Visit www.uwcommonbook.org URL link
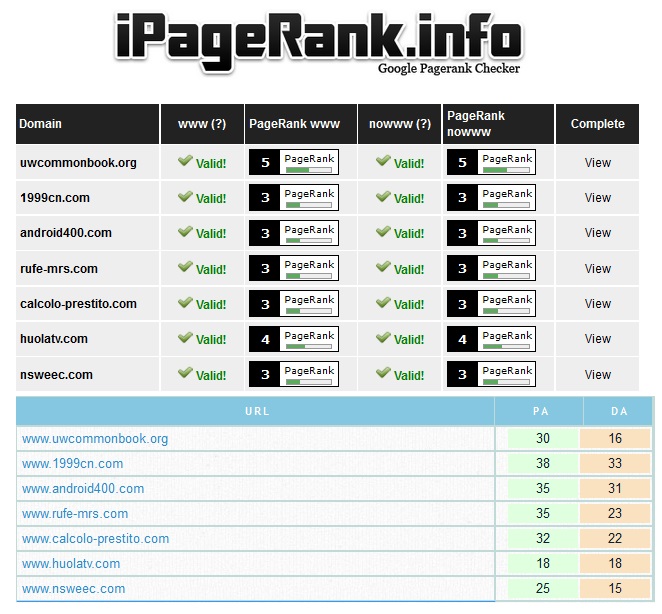The width and height of the screenshot is (662, 614). 95,439
